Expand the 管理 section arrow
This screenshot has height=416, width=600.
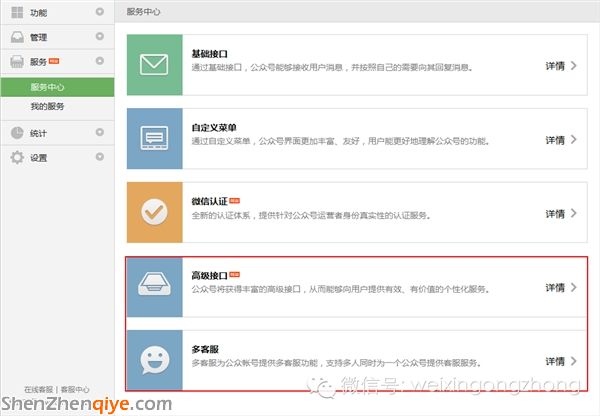click(99, 36)
